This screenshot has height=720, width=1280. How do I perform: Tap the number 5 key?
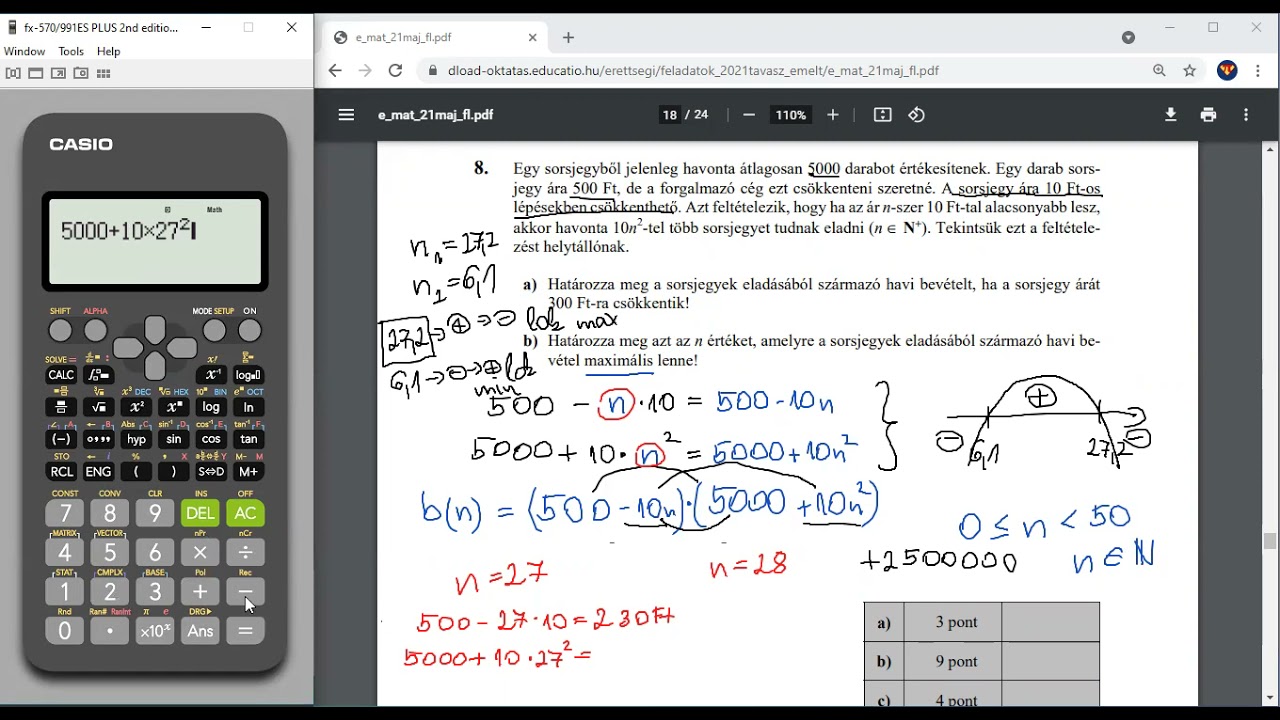pyautogui.click(x=110, y=552)
